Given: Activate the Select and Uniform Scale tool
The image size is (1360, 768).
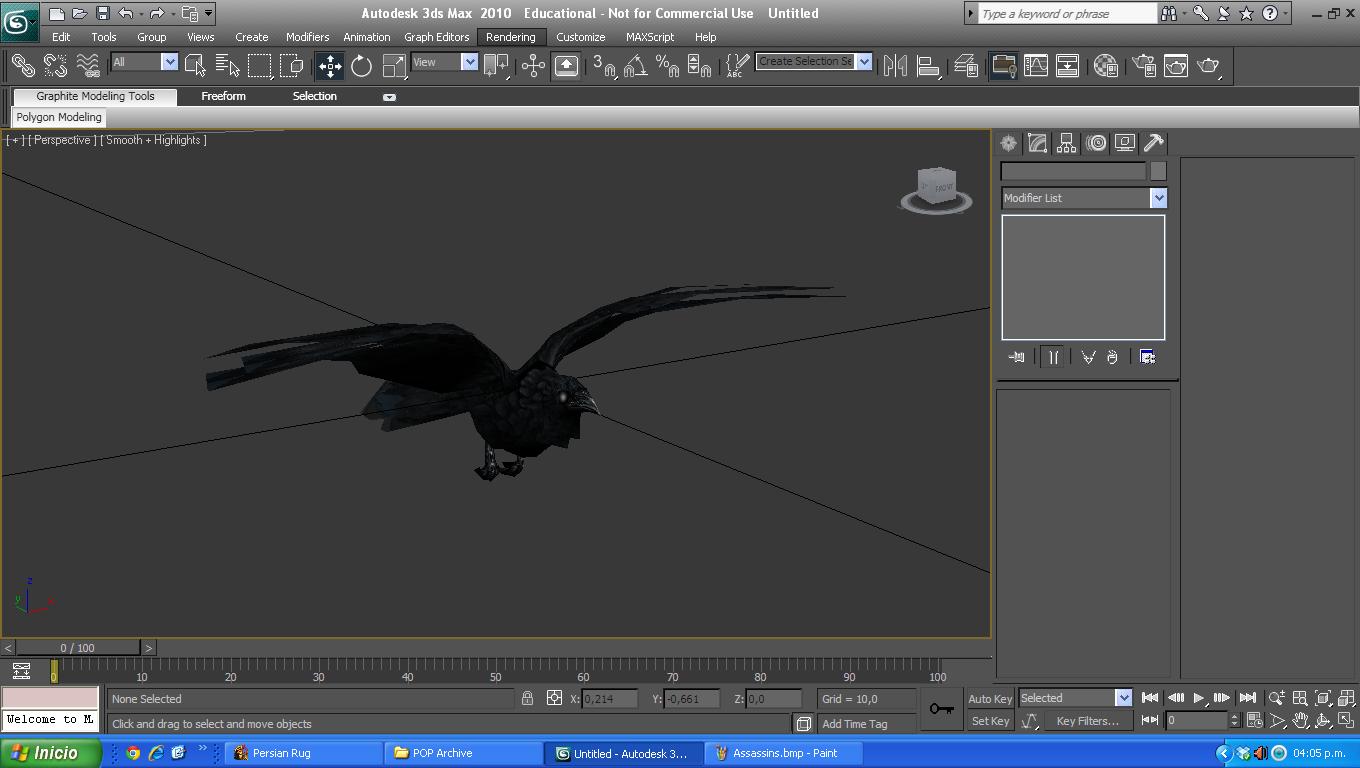Looking at the screenshot, I should click(x=395, y=66).
